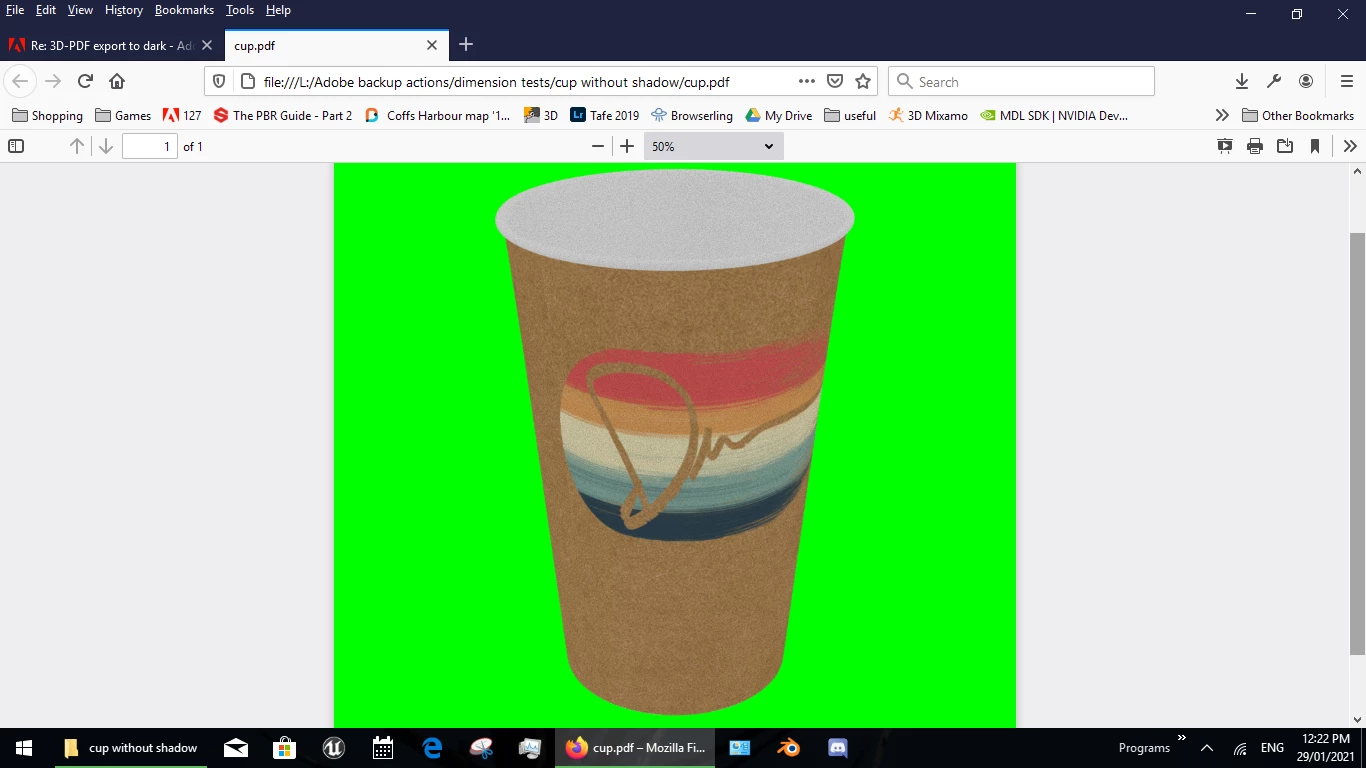The image size is (1366, 768).
Task: Show hidden system tray icons
Action: point(1207,748)
